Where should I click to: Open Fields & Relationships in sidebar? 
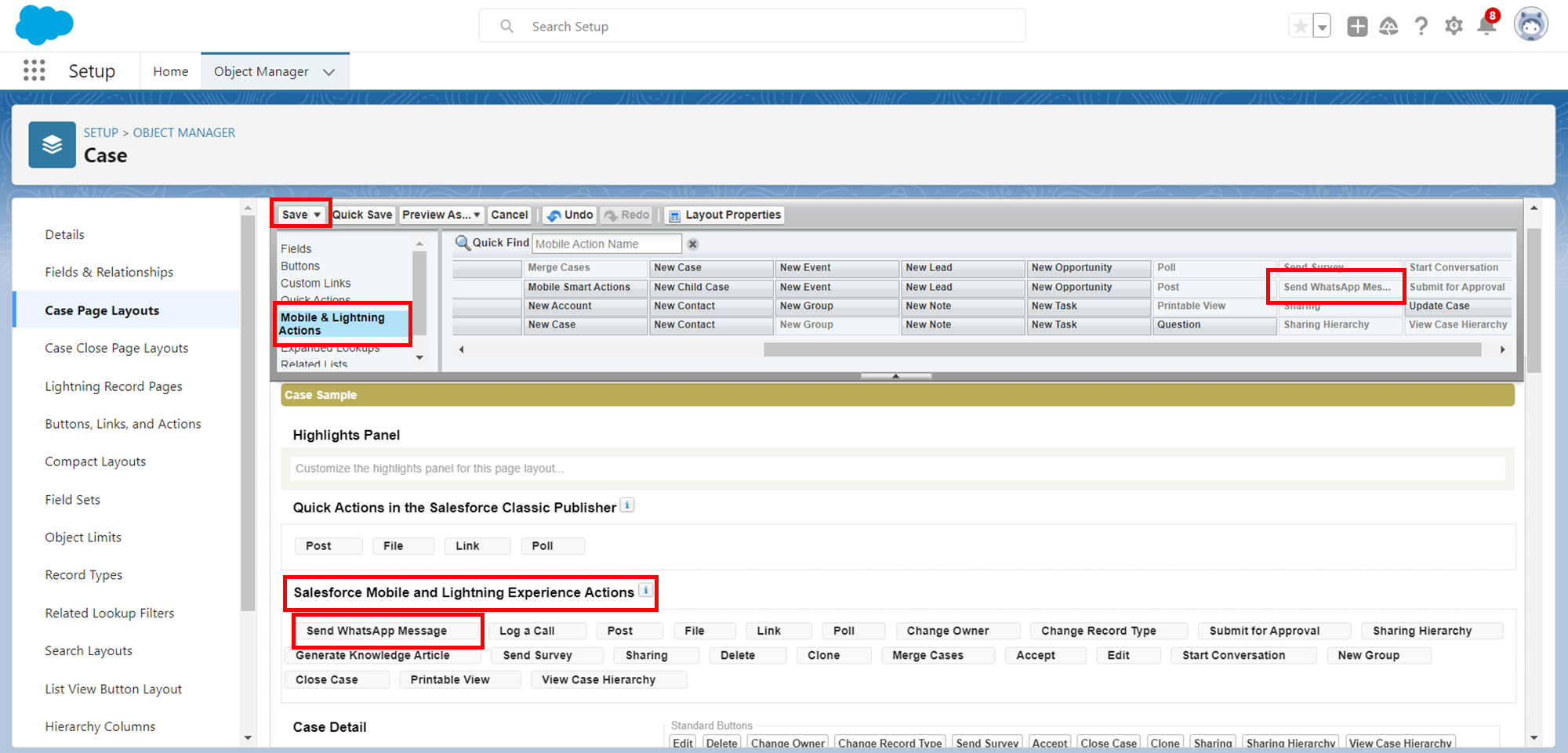109,272
